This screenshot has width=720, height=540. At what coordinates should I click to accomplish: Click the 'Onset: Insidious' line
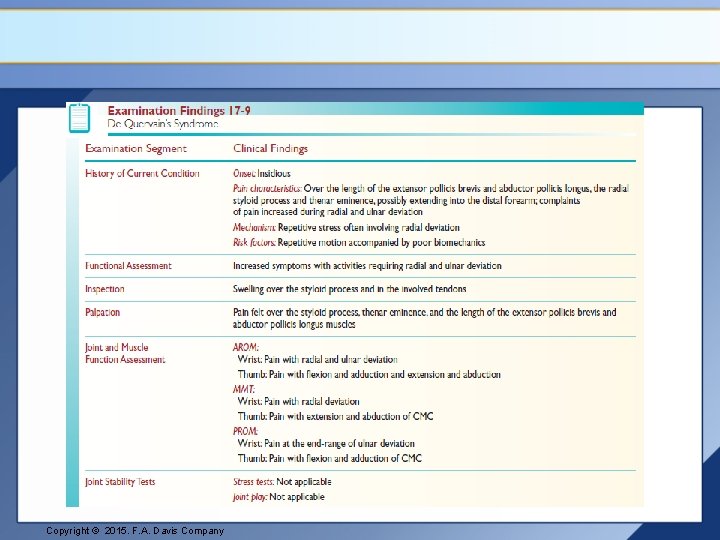tap(262, 174)
